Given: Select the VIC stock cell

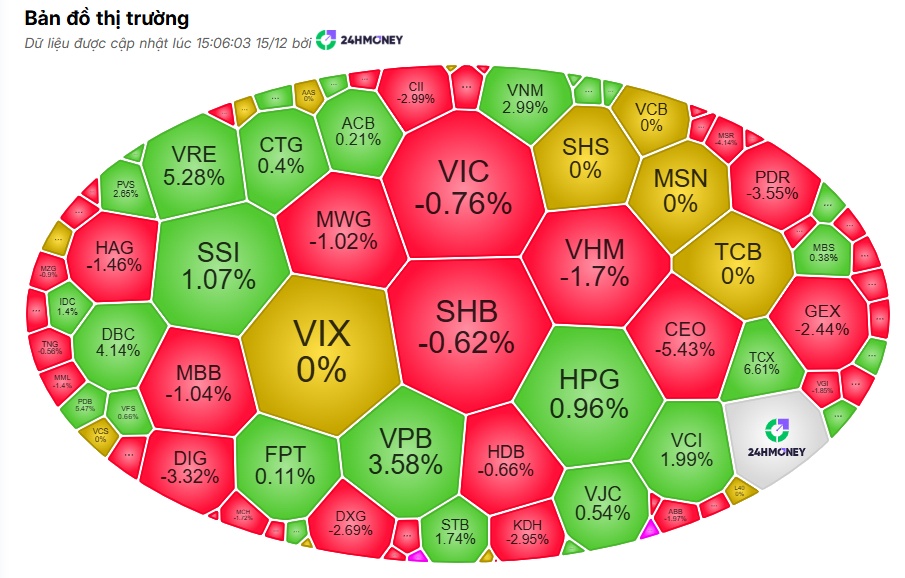Looking at the screenshot, I should 468,187.
